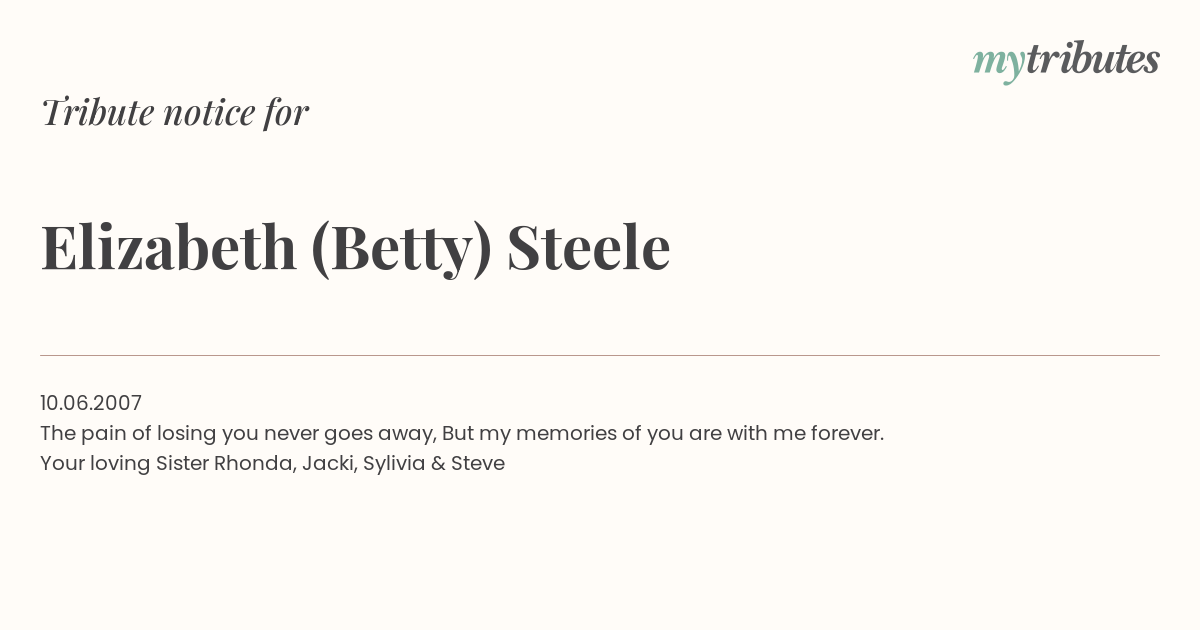Click the ampersand before Steve
Viewport: 1200px width, 630px height.
tap(438, 463)
